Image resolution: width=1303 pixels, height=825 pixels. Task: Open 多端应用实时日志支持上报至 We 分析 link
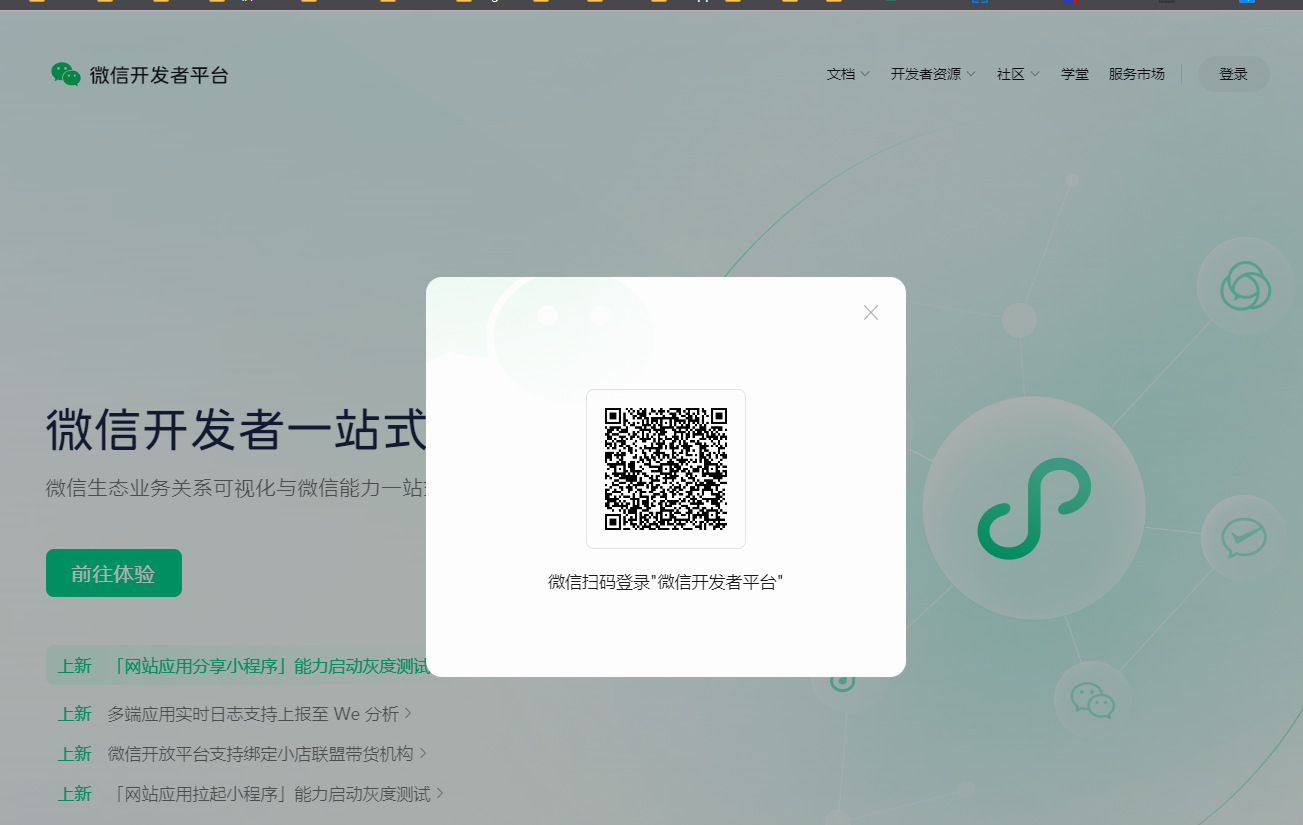point(260,714)
